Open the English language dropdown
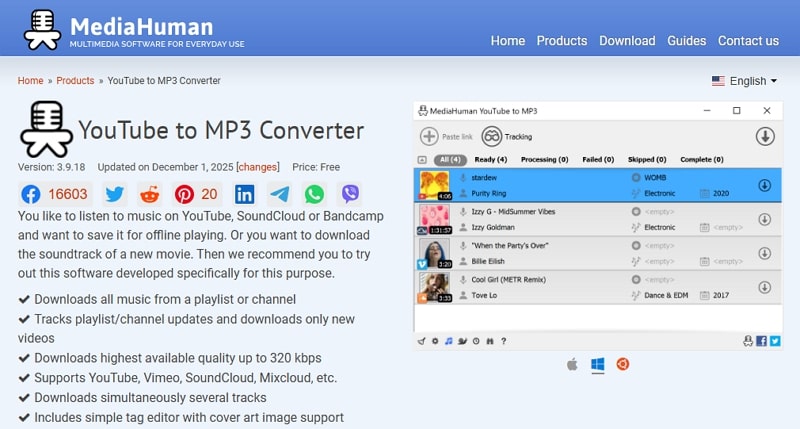Screen dimensions: 800x429 [744, 81]
